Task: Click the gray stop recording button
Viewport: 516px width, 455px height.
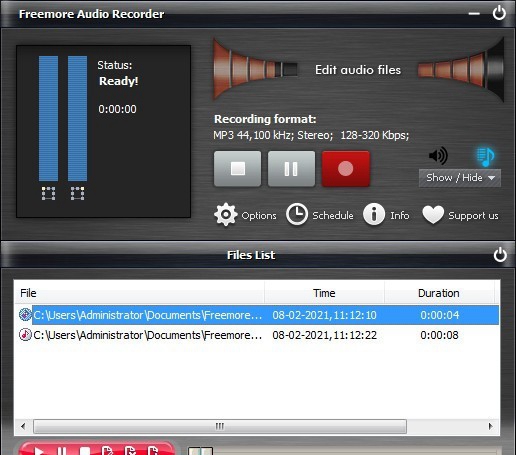Action: click(x=238, y=169)
